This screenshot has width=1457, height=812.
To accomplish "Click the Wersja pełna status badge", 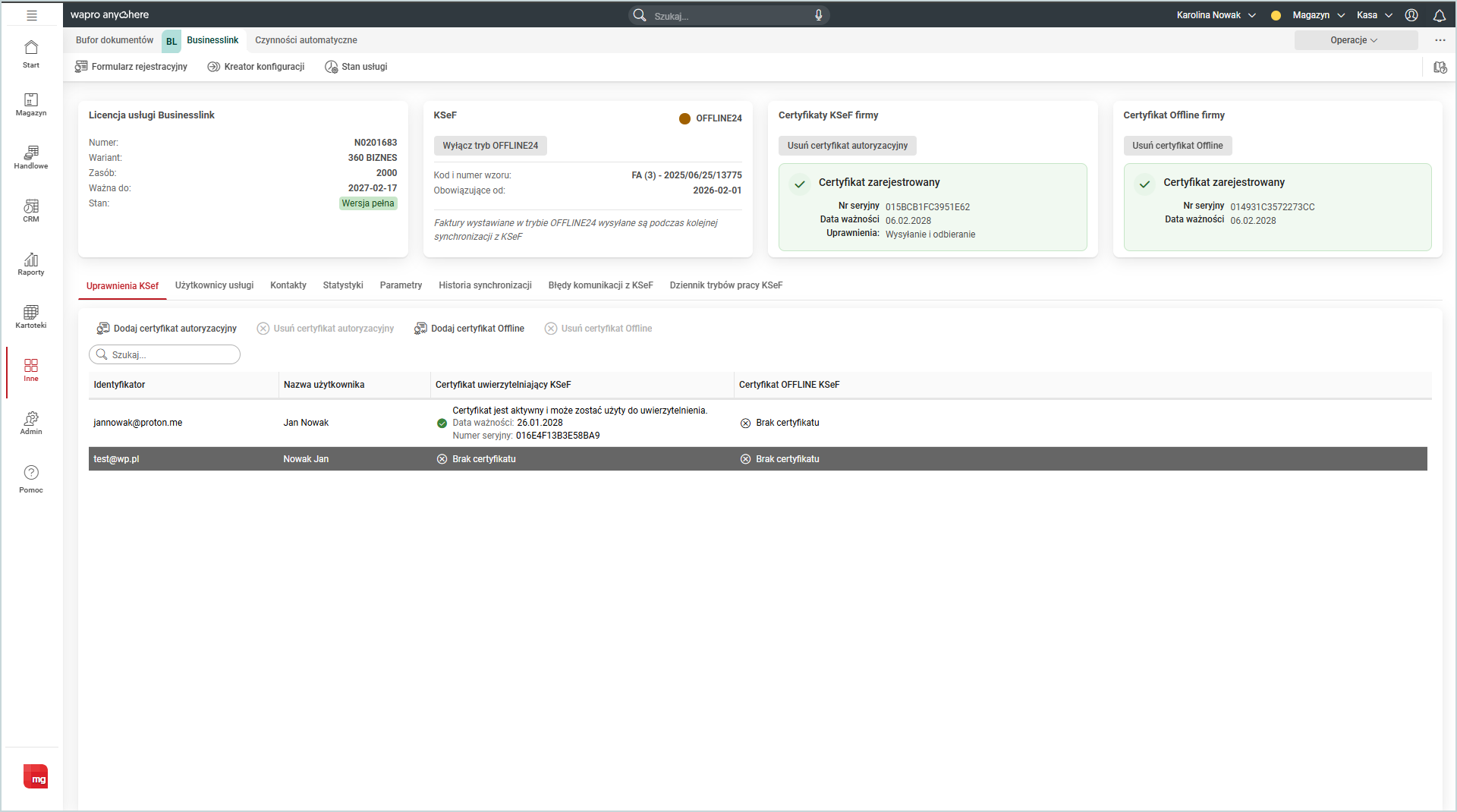I will [368, 203].
